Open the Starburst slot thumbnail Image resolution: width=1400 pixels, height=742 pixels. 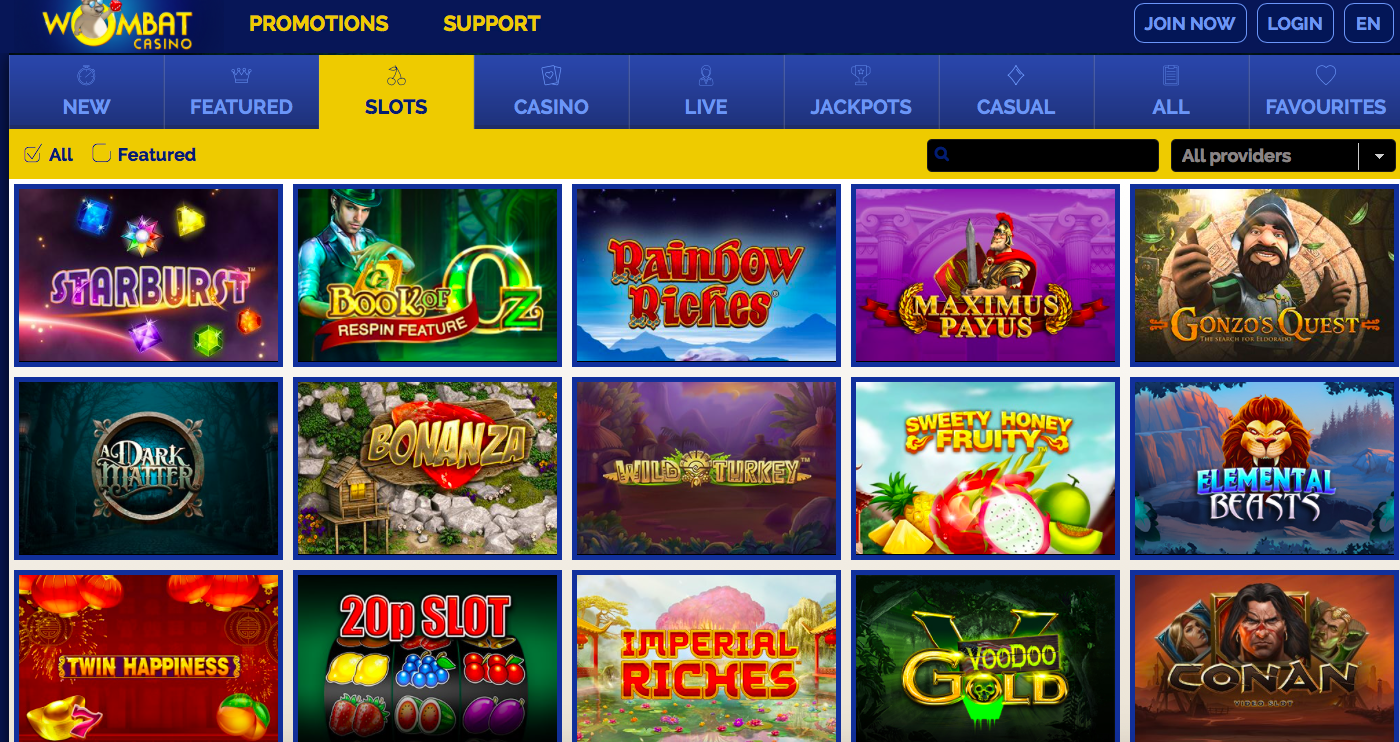click(x=149, y=275)
